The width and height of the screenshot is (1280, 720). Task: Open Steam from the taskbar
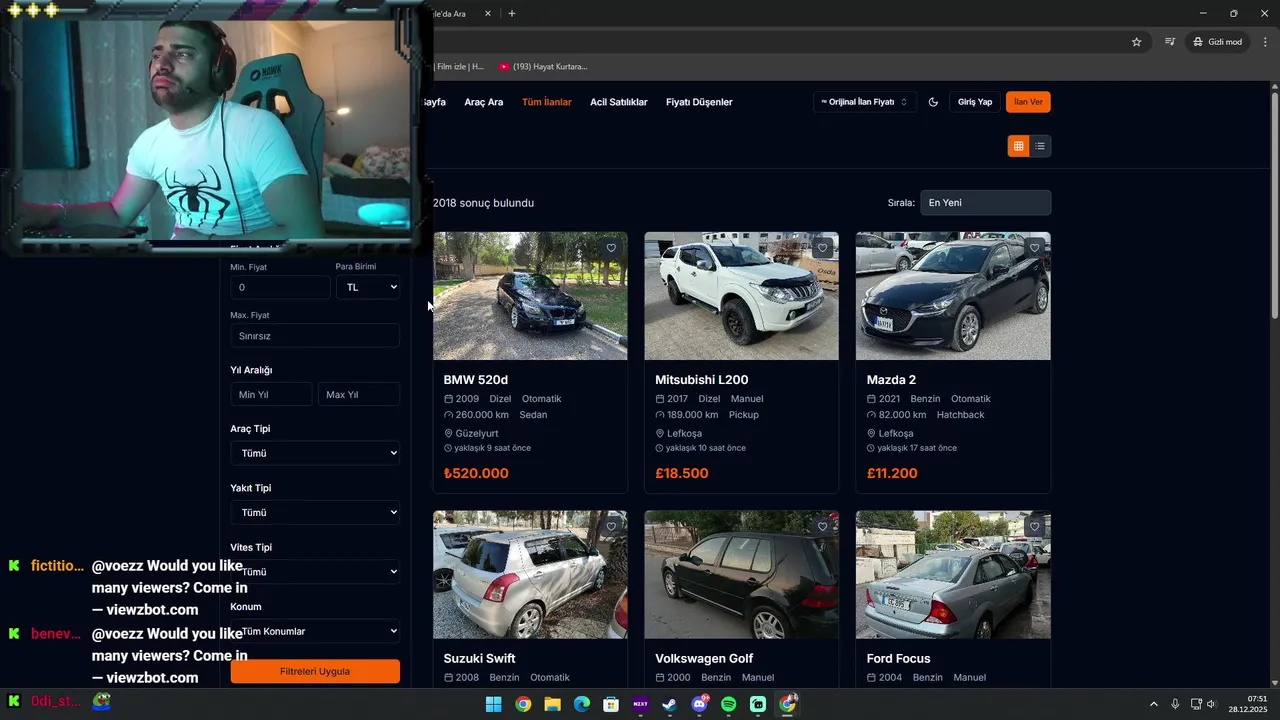[670, 704]
